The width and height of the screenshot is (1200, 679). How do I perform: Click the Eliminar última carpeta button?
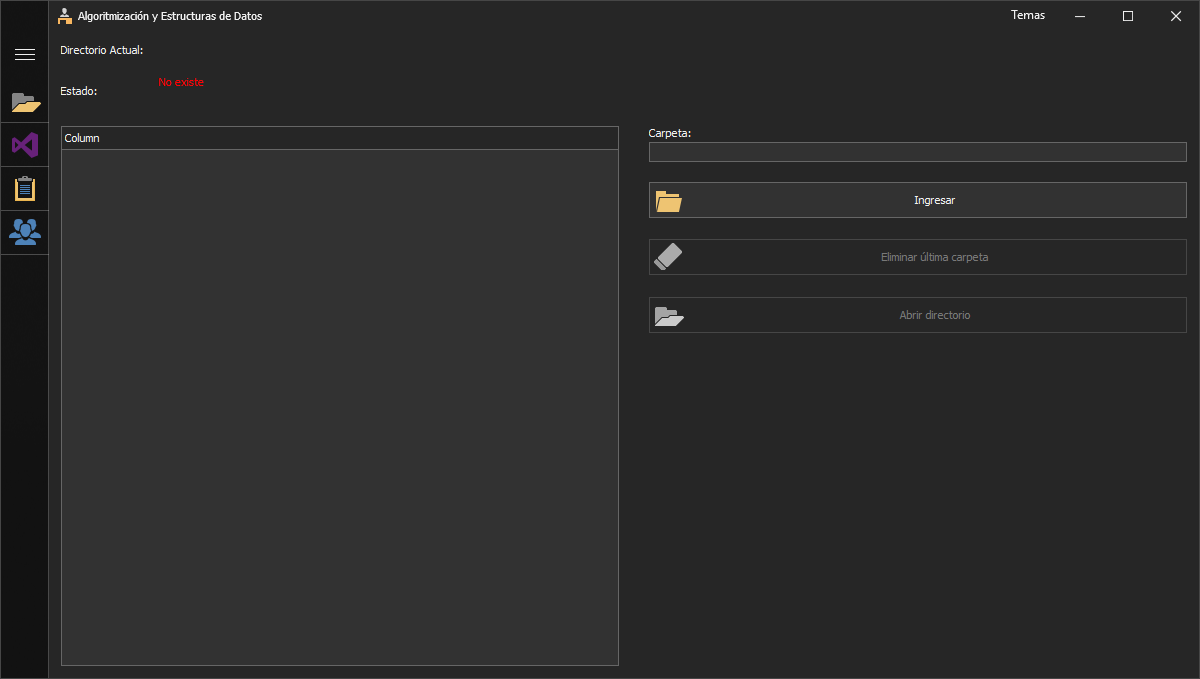click(x=917, y=257)
